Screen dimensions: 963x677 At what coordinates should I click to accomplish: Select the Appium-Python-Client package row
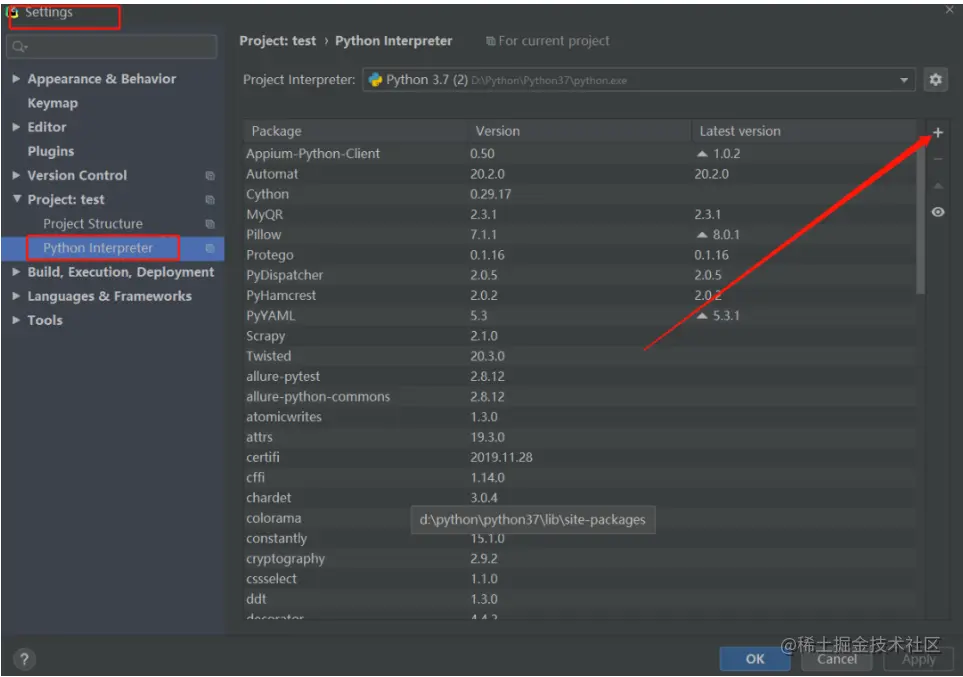coord(579,154)
